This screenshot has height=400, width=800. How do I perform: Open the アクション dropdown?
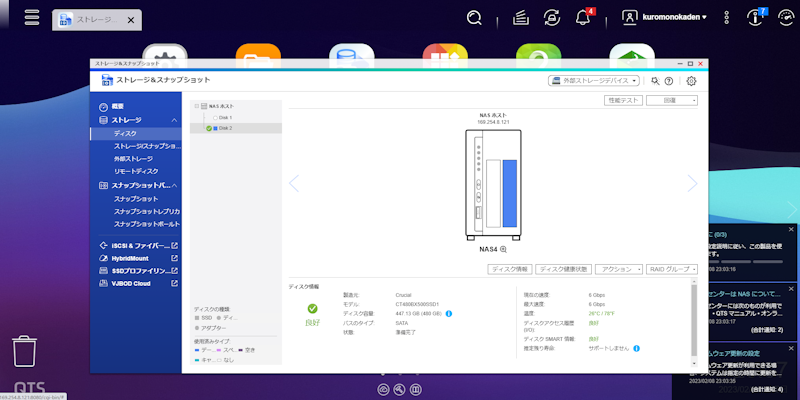(x=618, y=269)
